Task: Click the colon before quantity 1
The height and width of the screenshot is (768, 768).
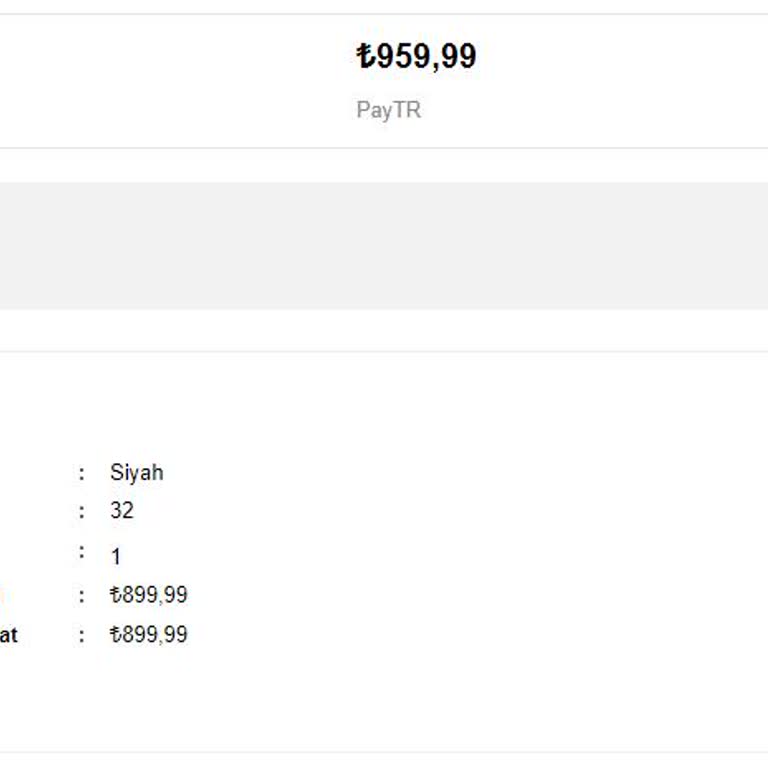Action: click(81, 552)
